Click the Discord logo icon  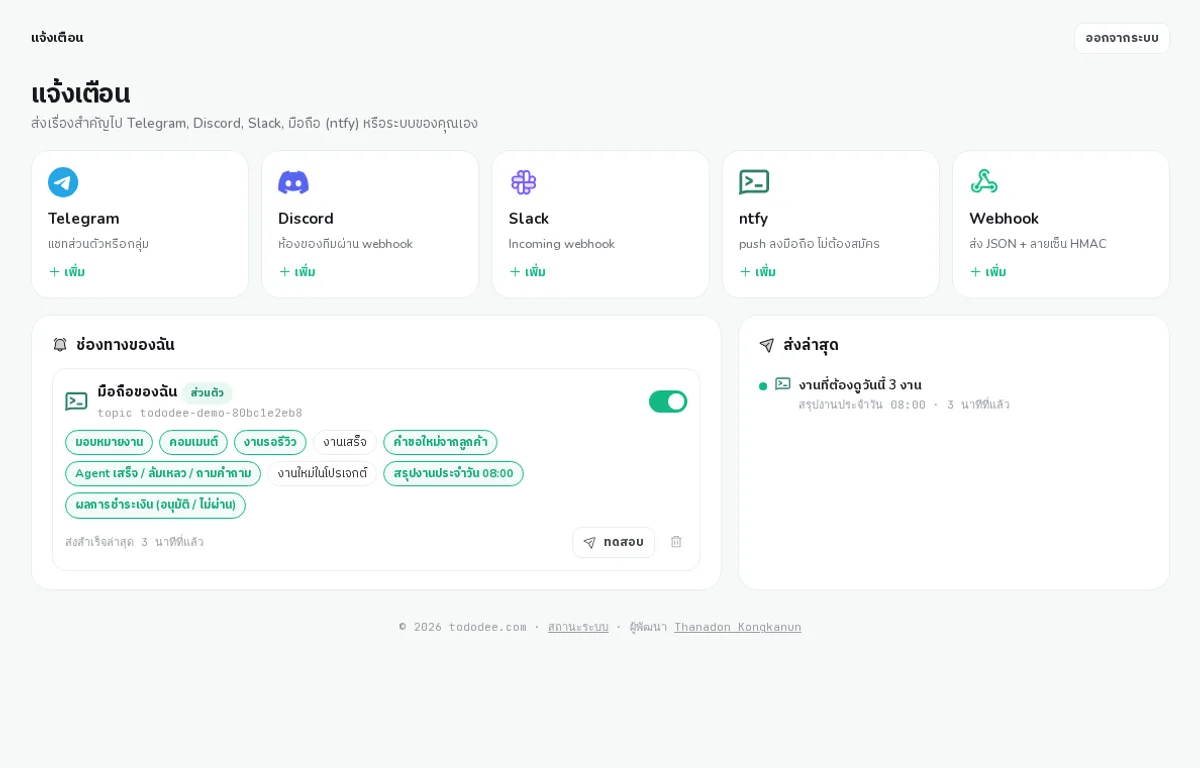click(293, 182)
